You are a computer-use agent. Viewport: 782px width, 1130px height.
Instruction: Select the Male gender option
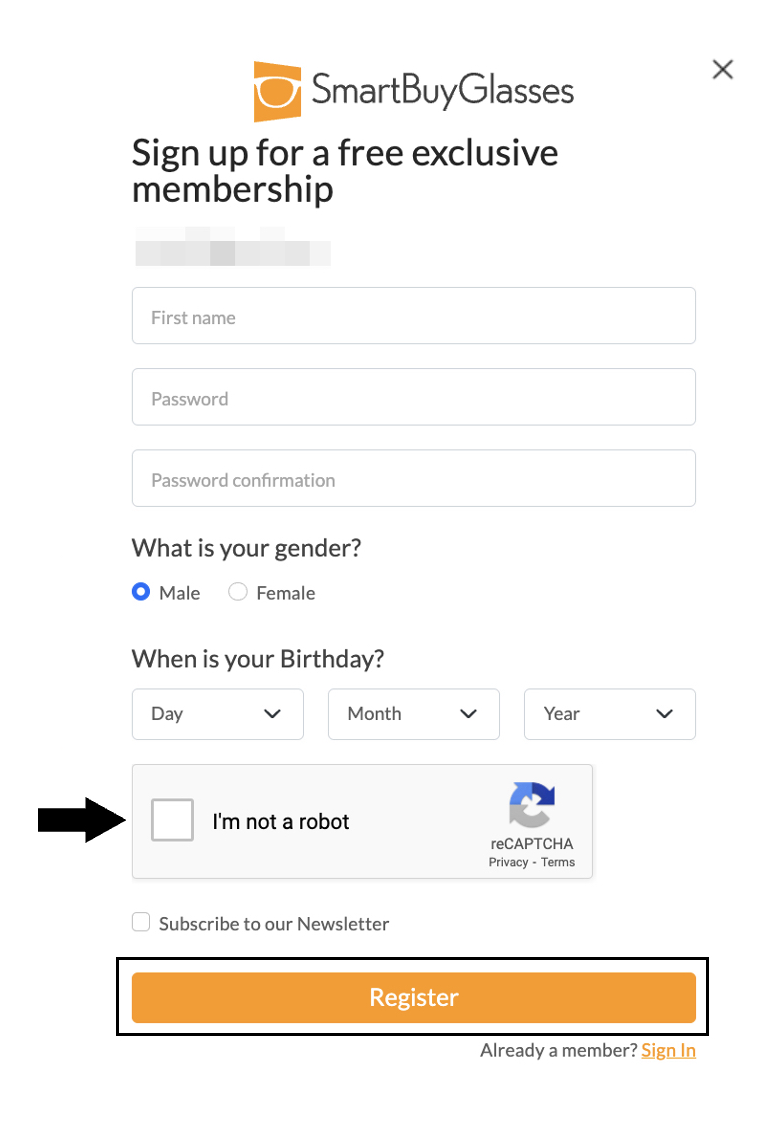point(141,592)
